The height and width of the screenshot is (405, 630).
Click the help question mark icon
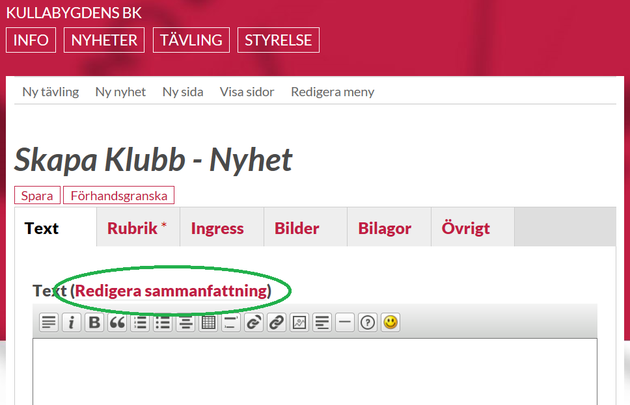tap(367, 323)
